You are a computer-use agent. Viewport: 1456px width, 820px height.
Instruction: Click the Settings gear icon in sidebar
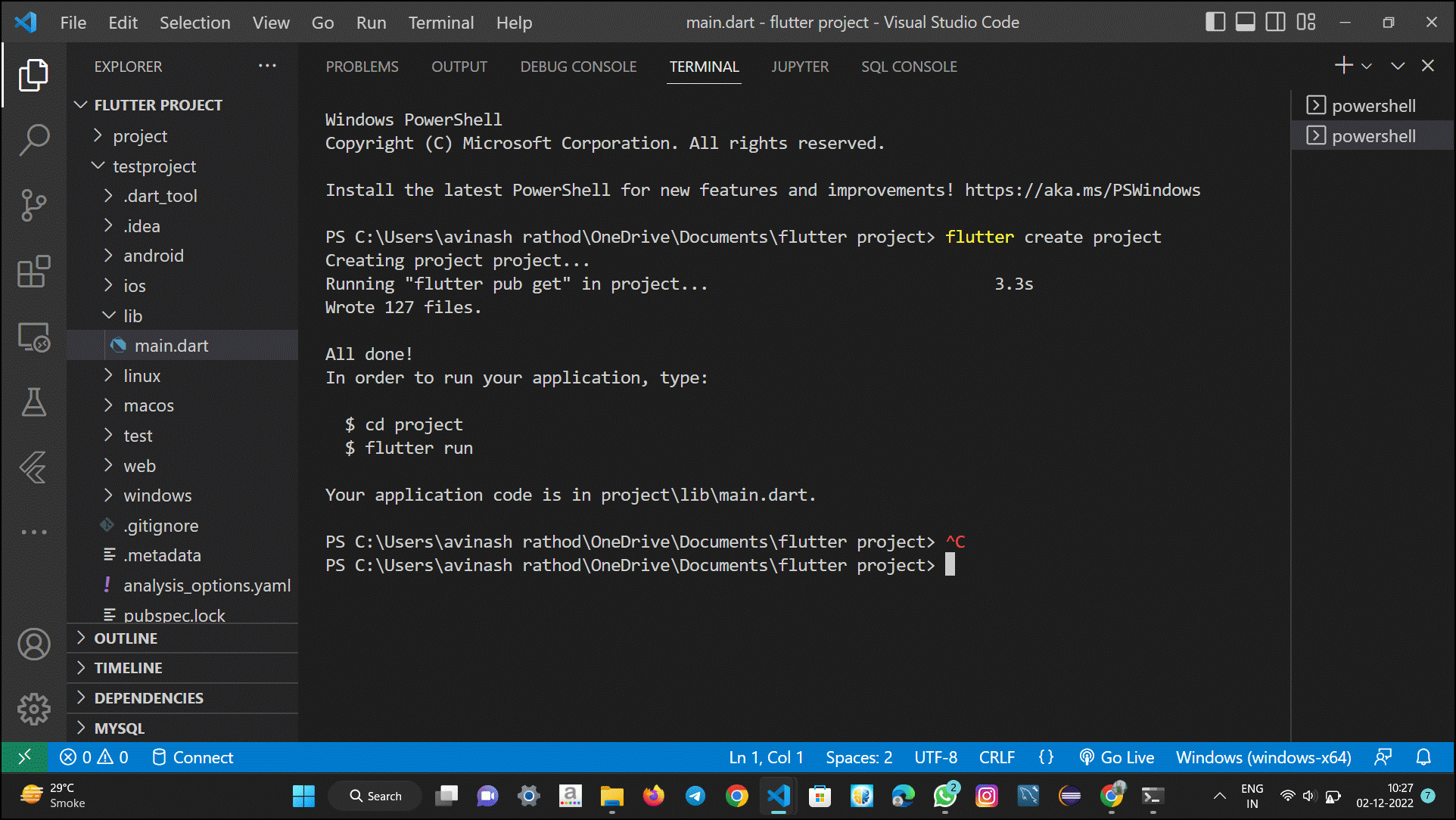(x=34, y=709)
